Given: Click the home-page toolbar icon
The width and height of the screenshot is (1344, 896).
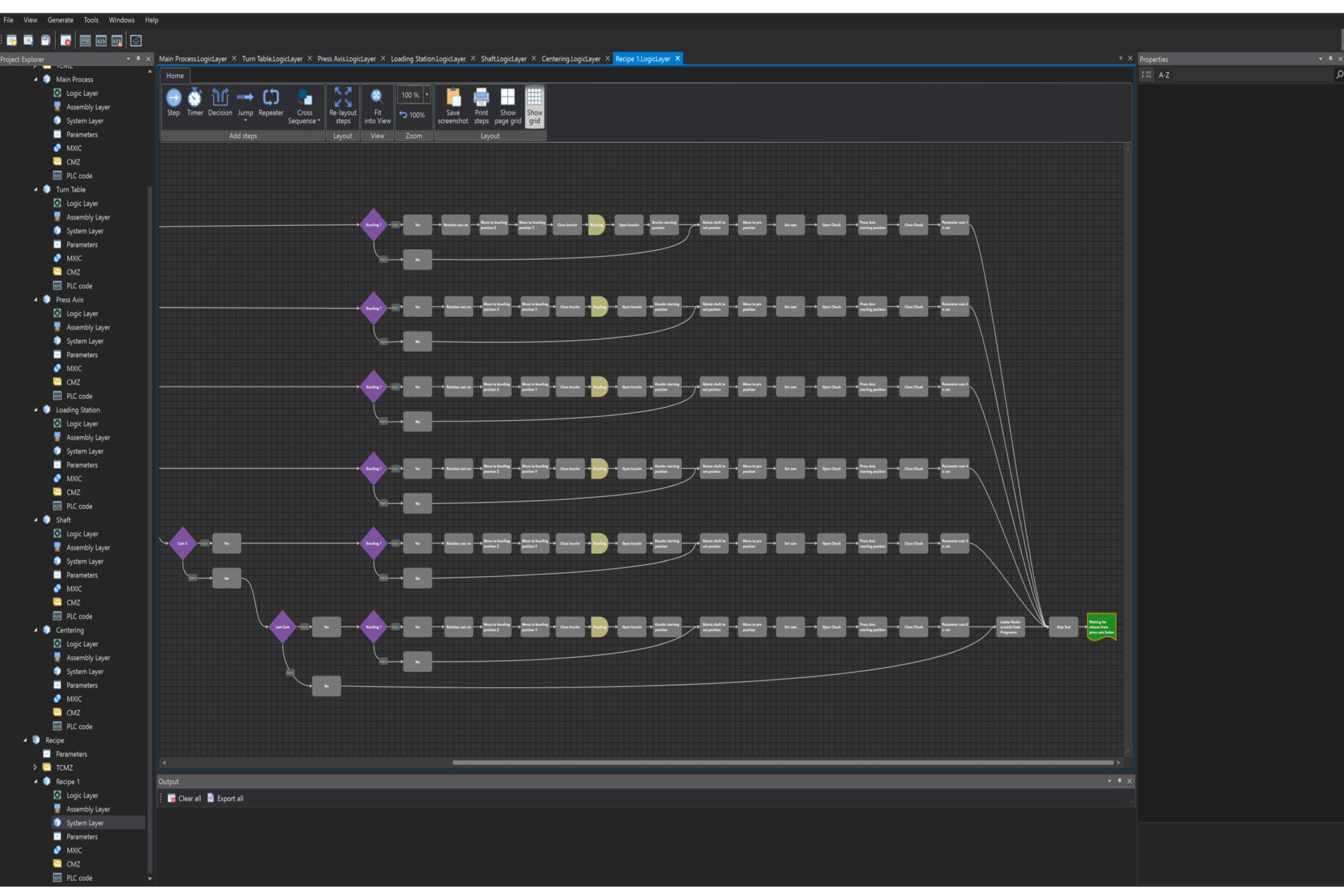Looking at the screenshot, I should (x=136, y=41).
